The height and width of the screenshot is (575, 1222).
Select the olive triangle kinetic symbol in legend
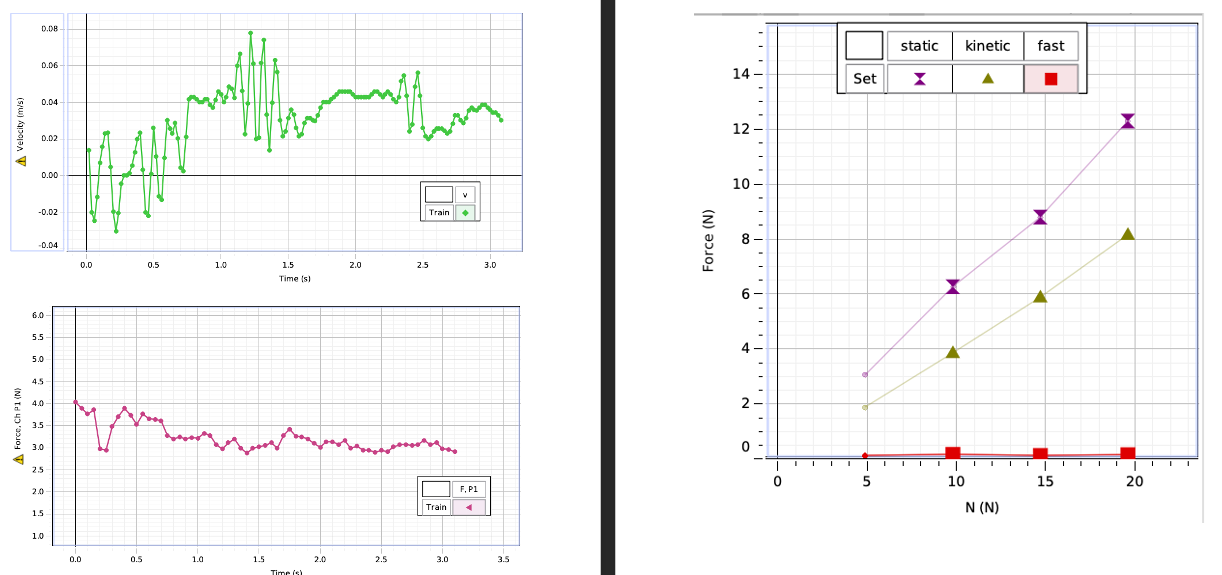pyautogui.click(x=988, y=79)
